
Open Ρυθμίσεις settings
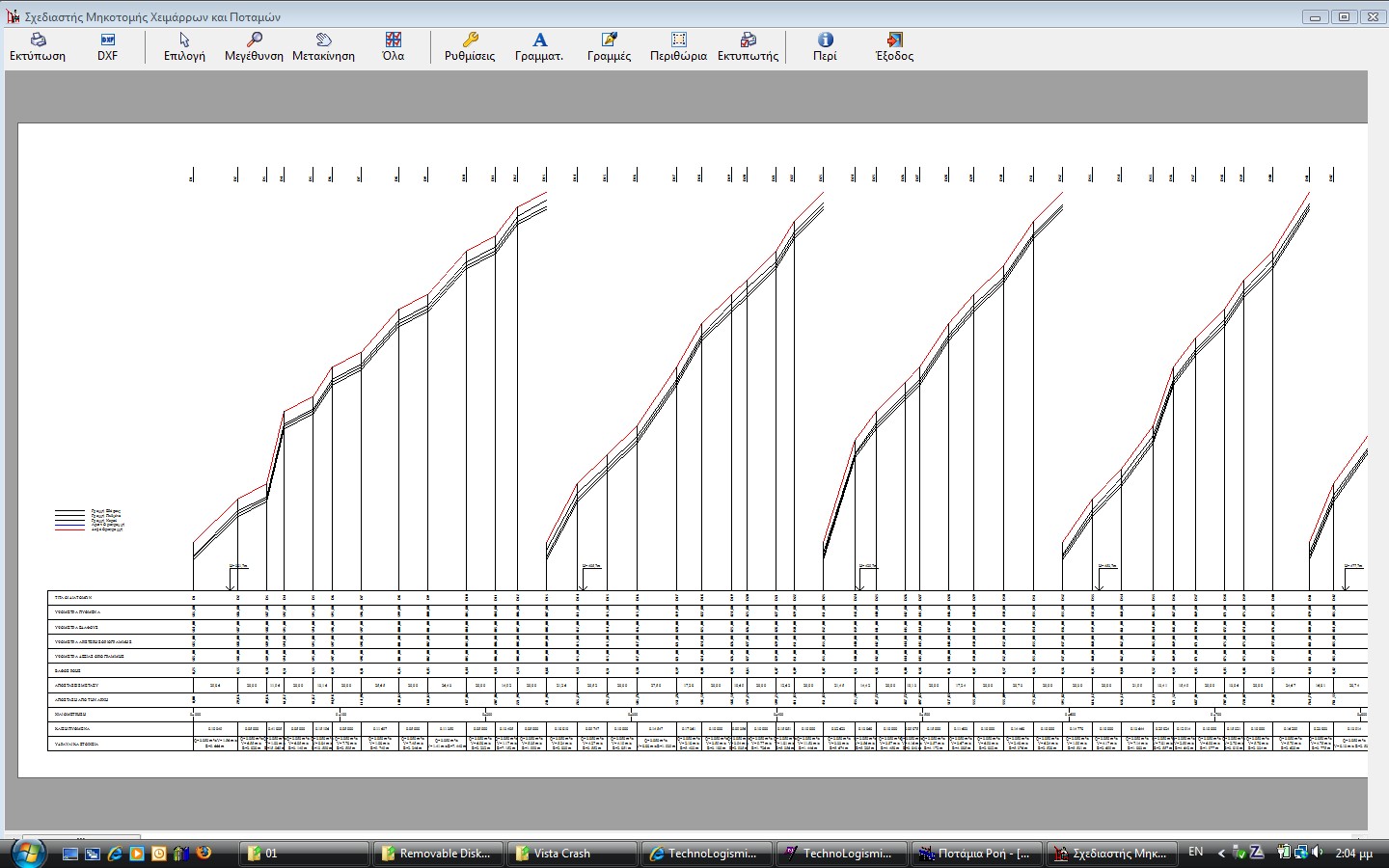470,46
